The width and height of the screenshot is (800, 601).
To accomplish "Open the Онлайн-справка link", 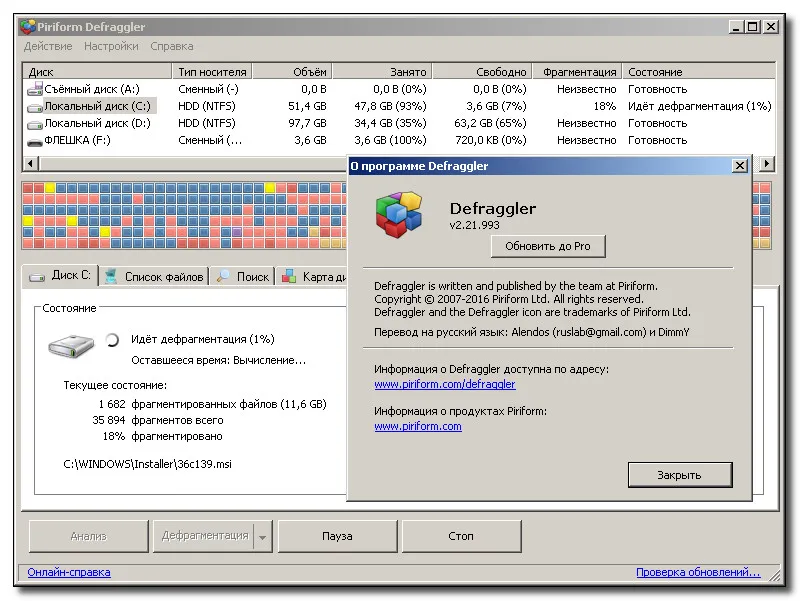I will point(69,572).
